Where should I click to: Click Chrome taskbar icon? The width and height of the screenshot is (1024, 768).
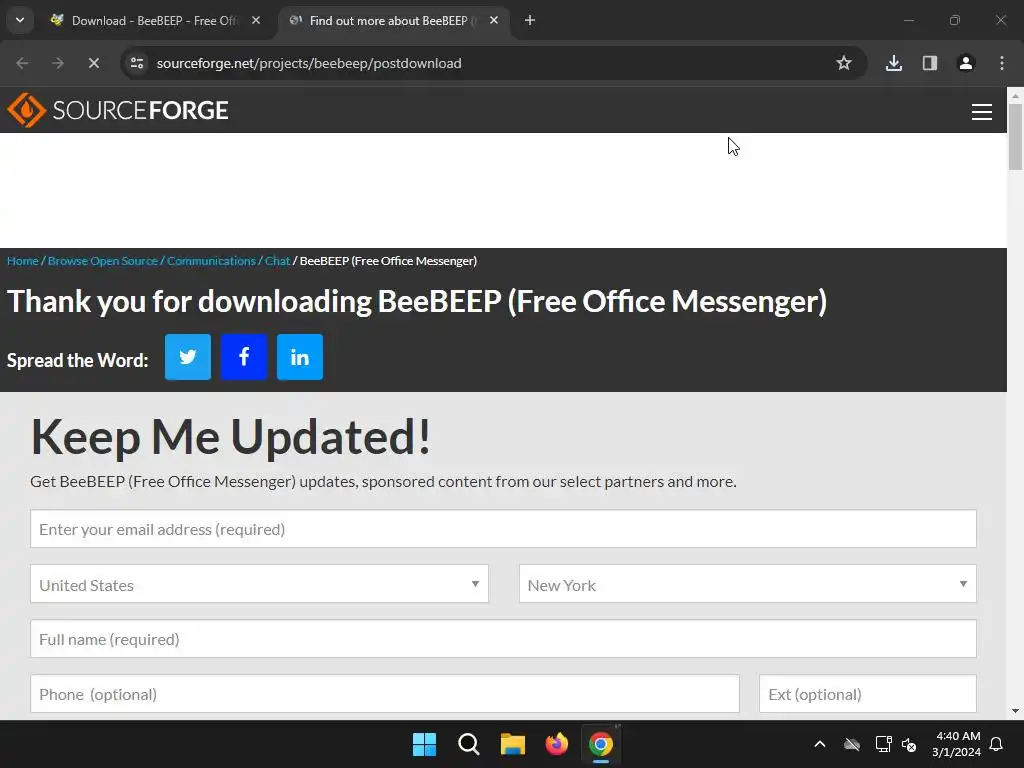(x=601, y=744)
